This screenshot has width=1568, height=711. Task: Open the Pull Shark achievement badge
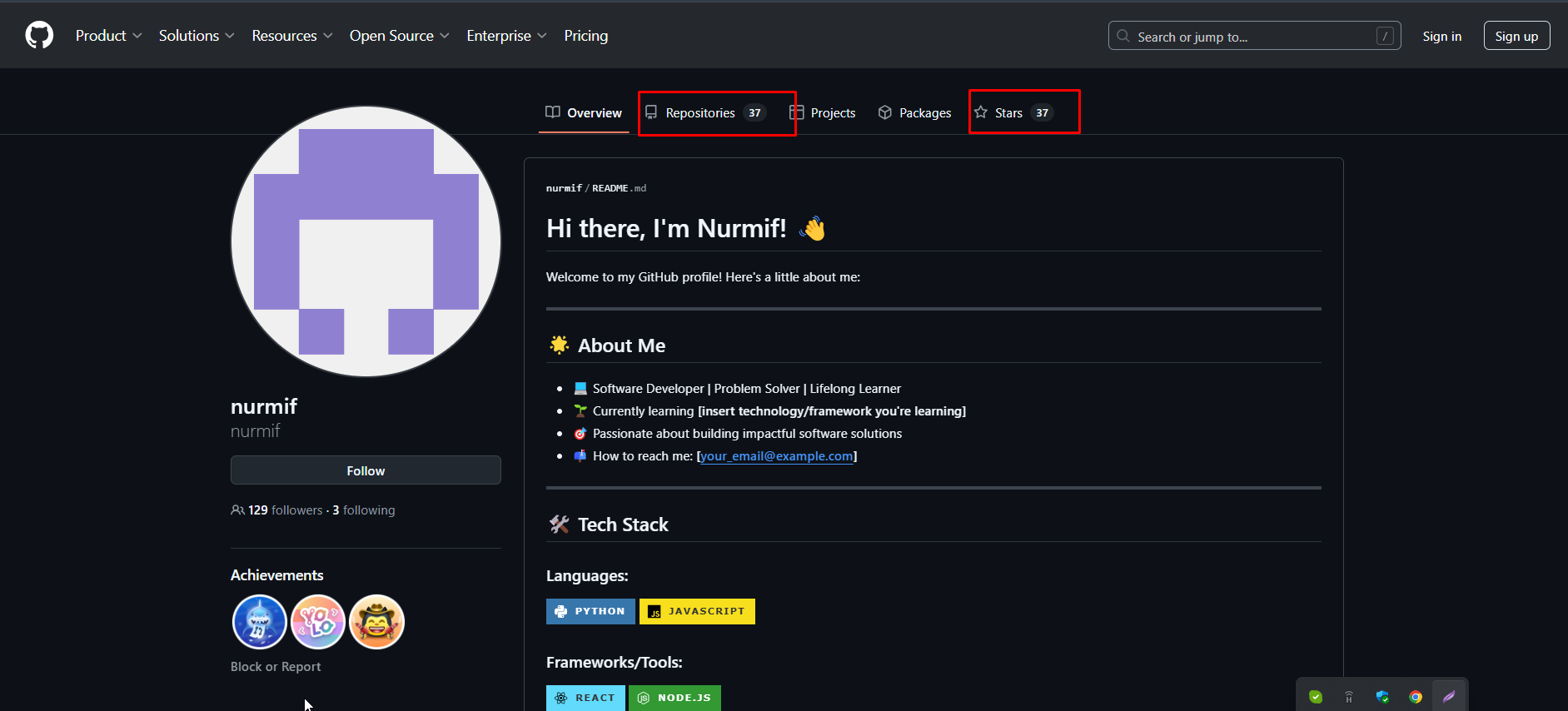click(x=260, y=622)
